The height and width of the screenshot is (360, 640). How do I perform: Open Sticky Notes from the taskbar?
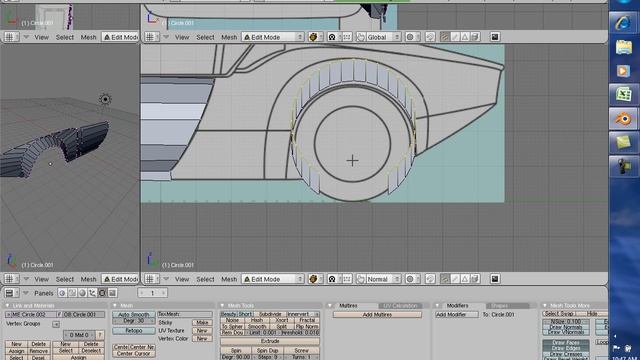(623, 143)
